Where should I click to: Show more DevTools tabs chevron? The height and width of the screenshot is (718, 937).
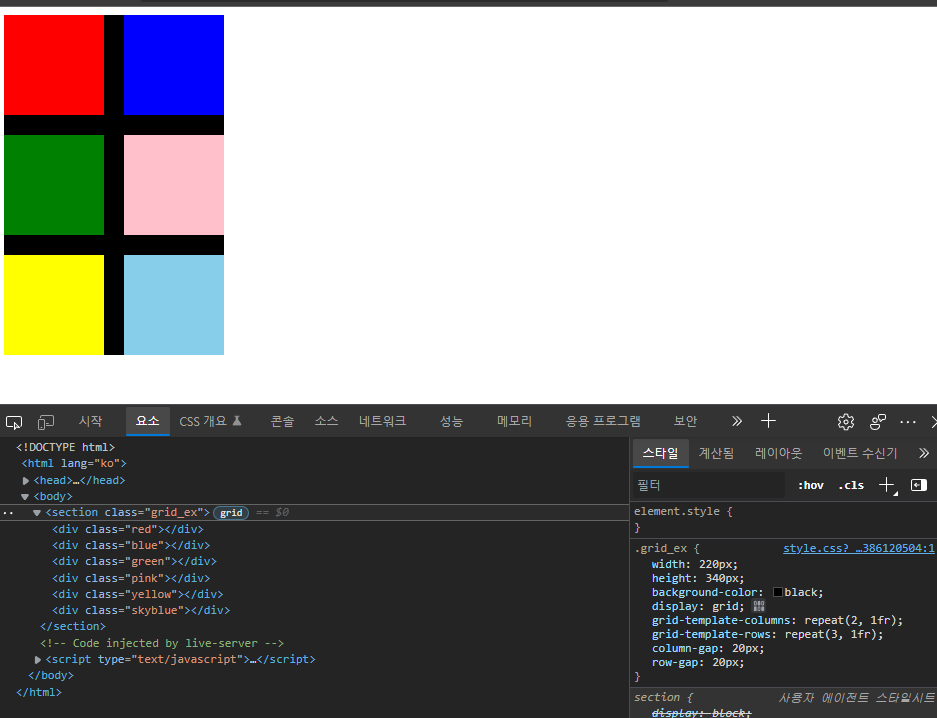(737, 421)
